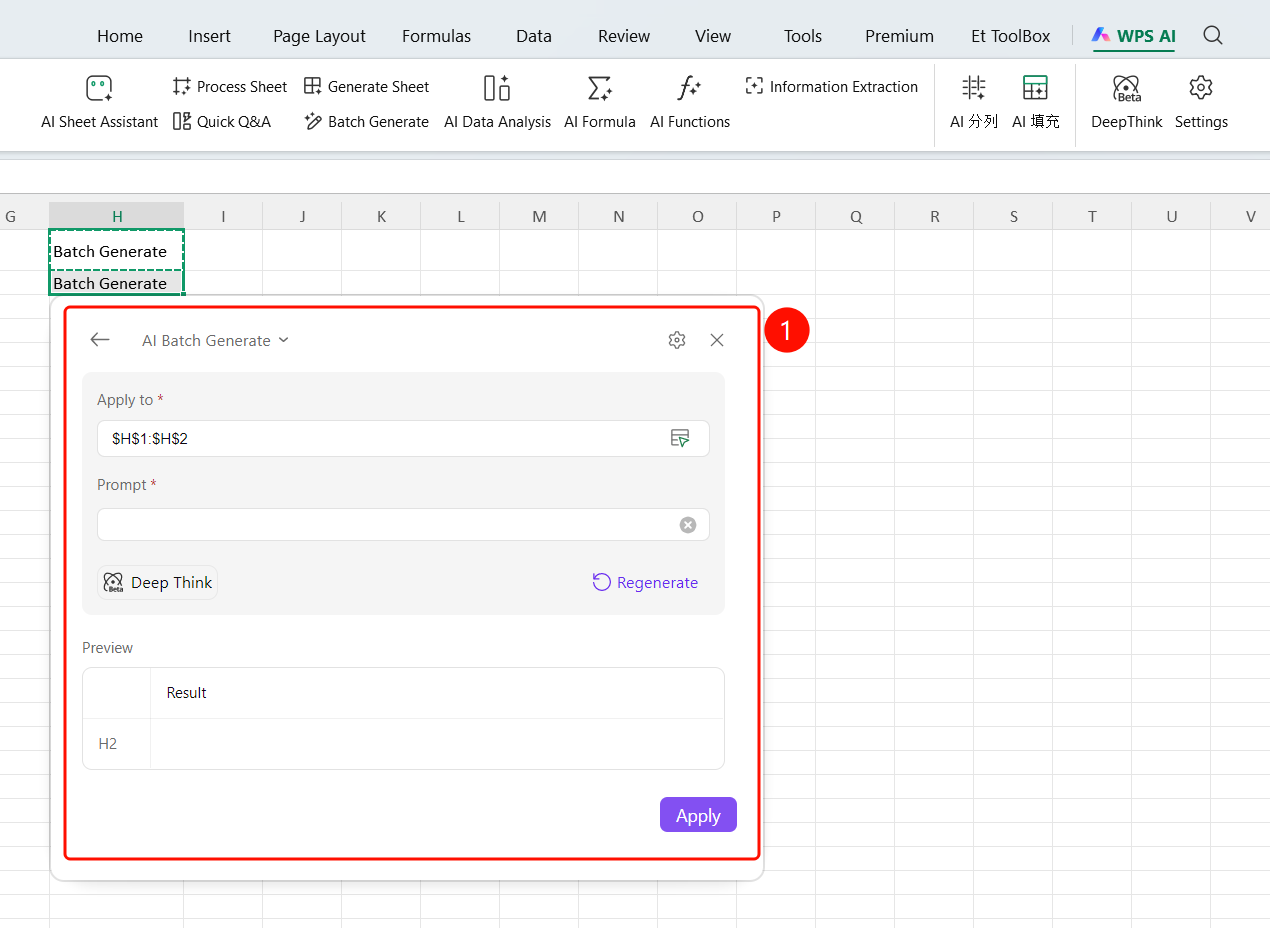
Task: Open AI Functions in the ribbon
Action: [x=690, y=102]
